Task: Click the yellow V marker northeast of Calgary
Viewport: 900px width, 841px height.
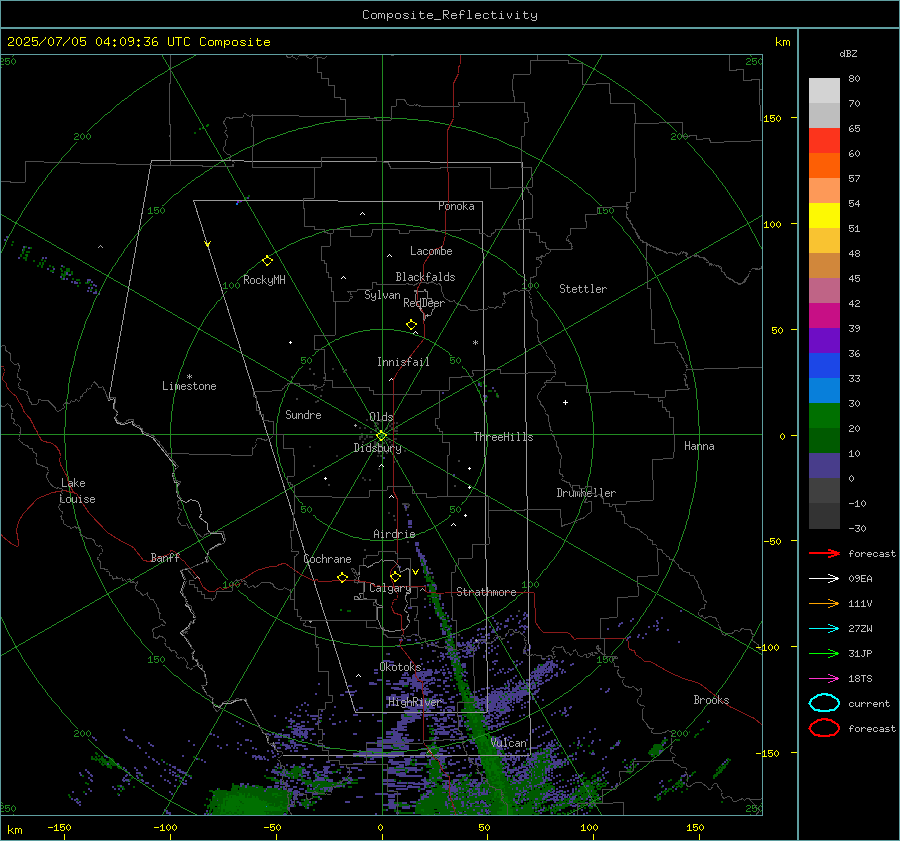Action: coord(415,572)
